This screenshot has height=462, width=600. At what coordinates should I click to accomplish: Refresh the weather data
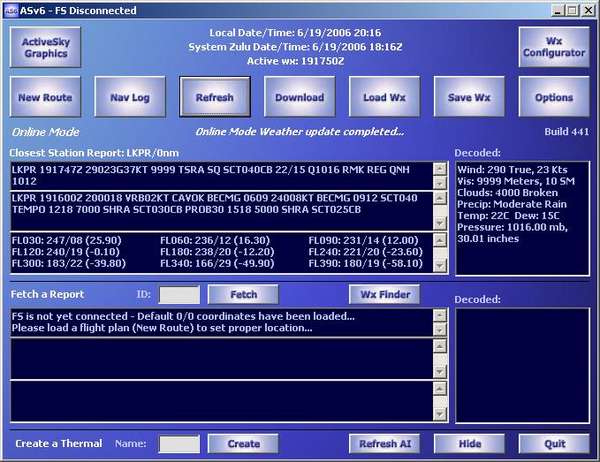coord(215,97)
